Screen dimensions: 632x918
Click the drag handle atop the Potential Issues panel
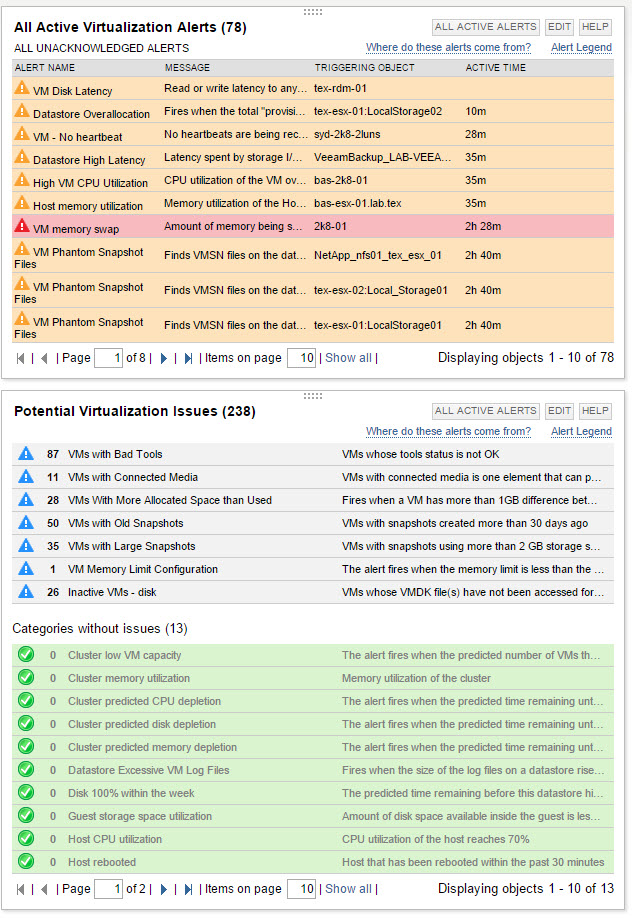[313, 396]
